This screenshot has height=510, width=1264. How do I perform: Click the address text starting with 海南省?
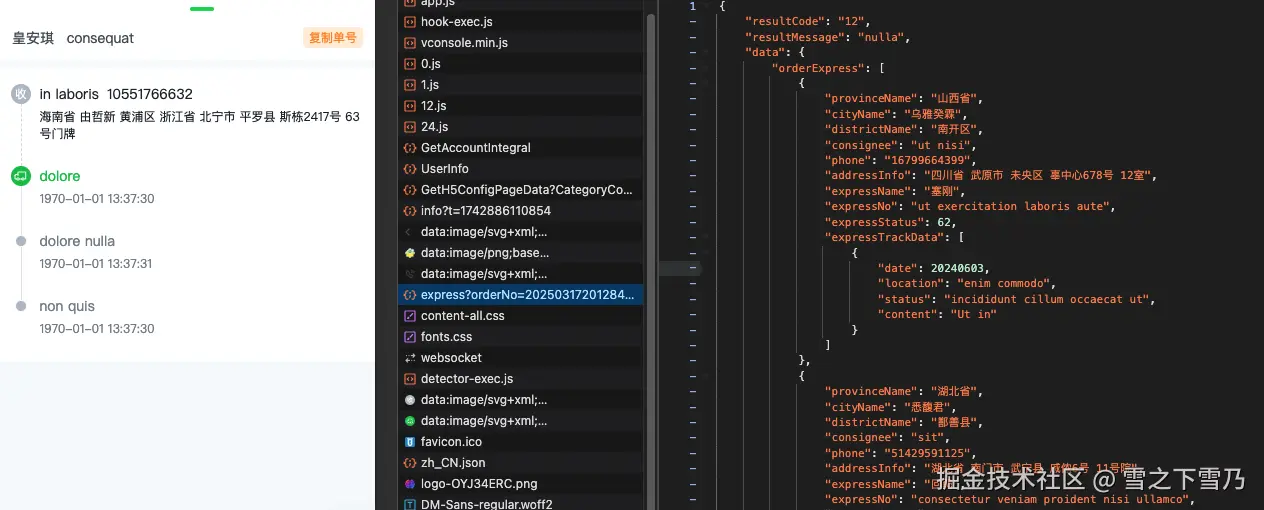199,124
